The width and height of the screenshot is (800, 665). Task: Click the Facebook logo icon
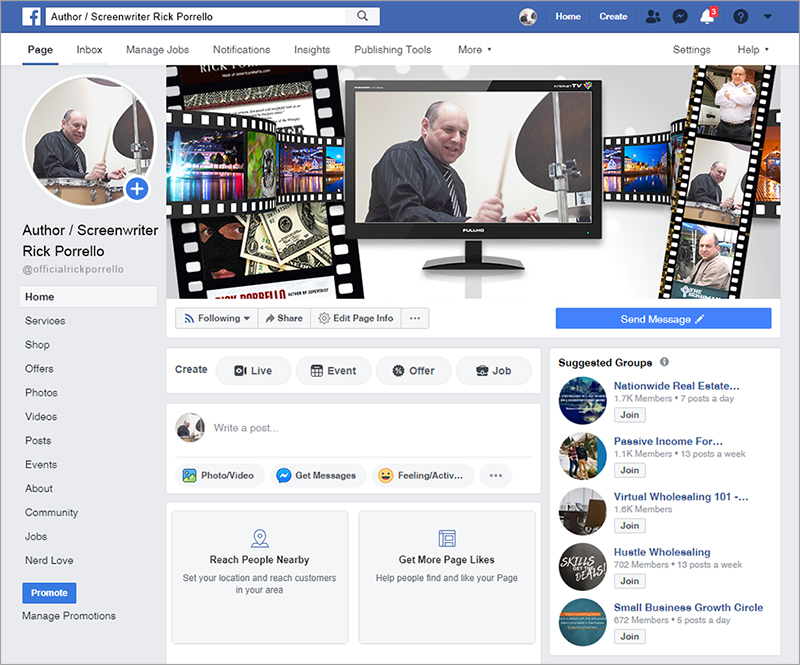(x=31, y=17)
